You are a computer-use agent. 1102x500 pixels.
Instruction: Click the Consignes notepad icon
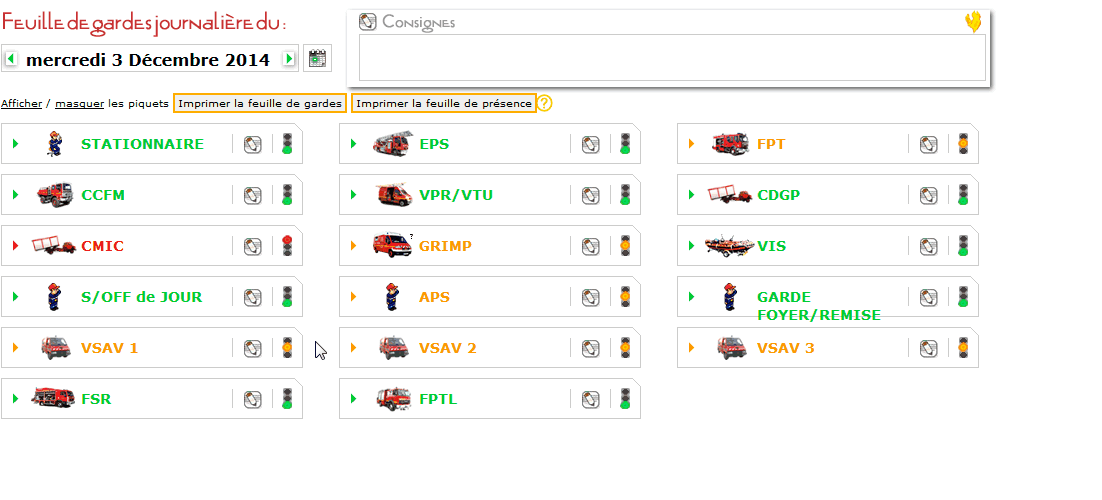click(368, 22)
